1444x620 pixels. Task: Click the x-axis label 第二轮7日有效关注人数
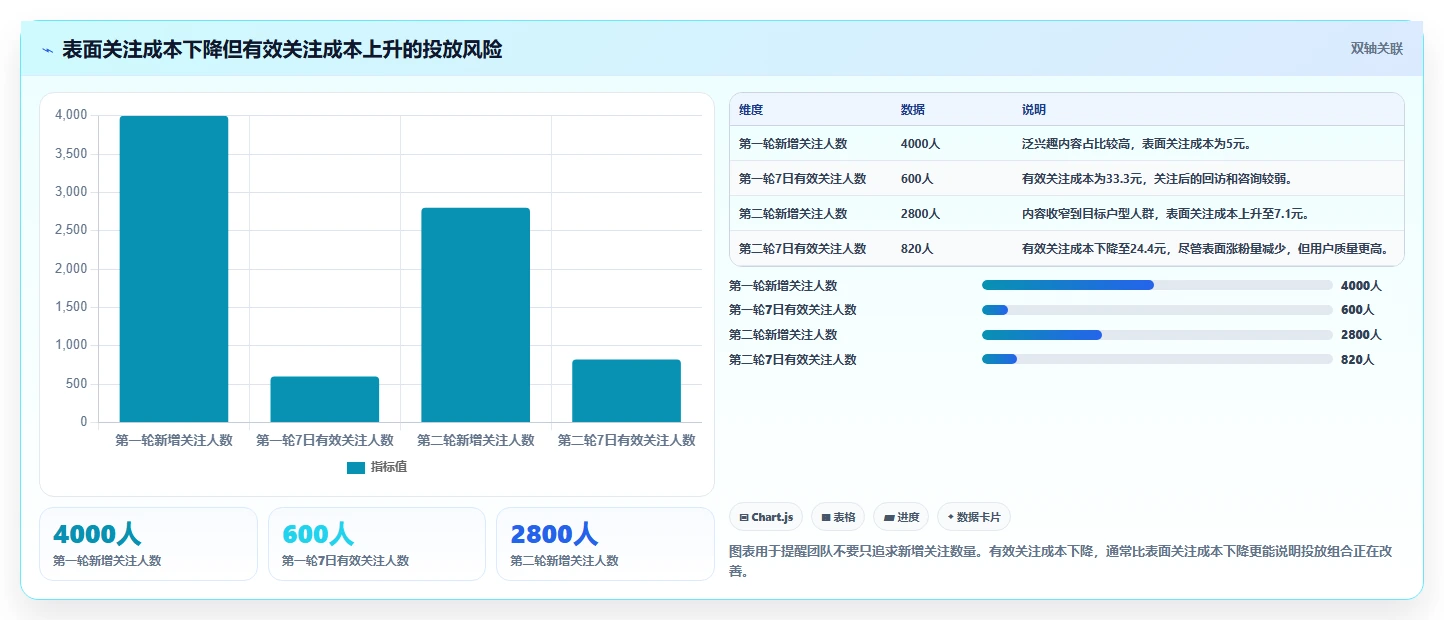(627, 440)
